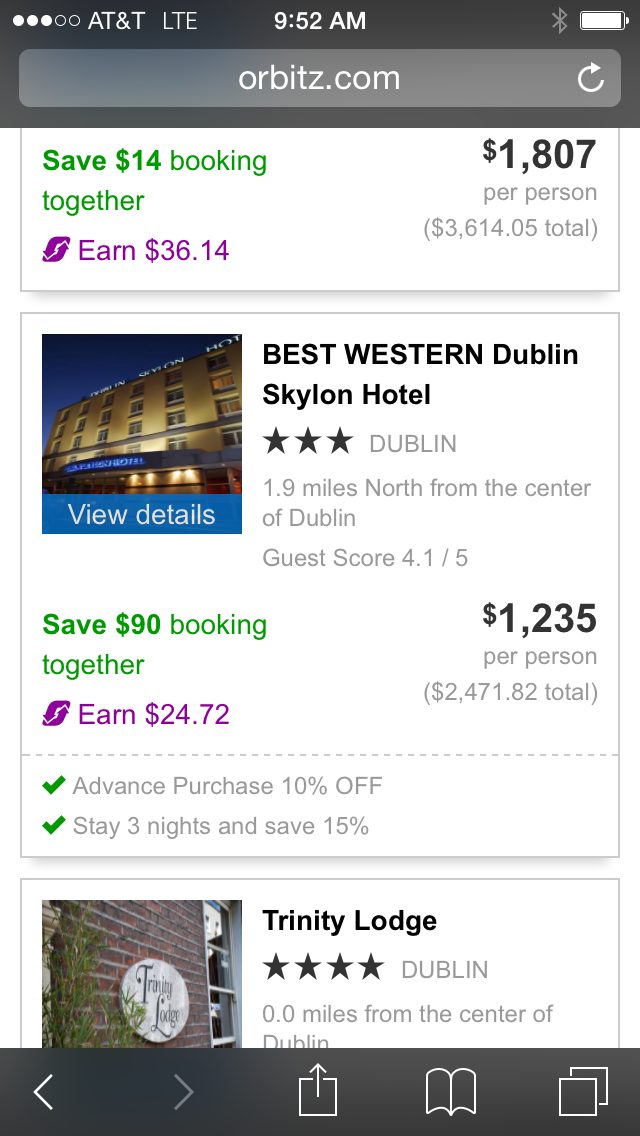Tap Orbucks icon beside Earn $24.72
Screen dimensions: 640x1136
56,714
